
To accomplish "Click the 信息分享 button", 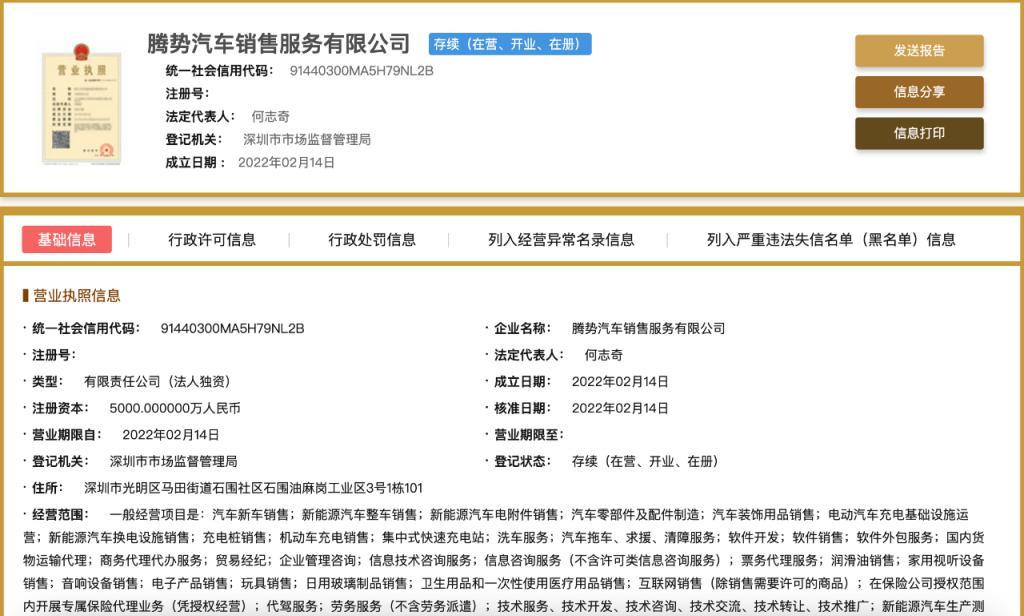I will [919, 92].
